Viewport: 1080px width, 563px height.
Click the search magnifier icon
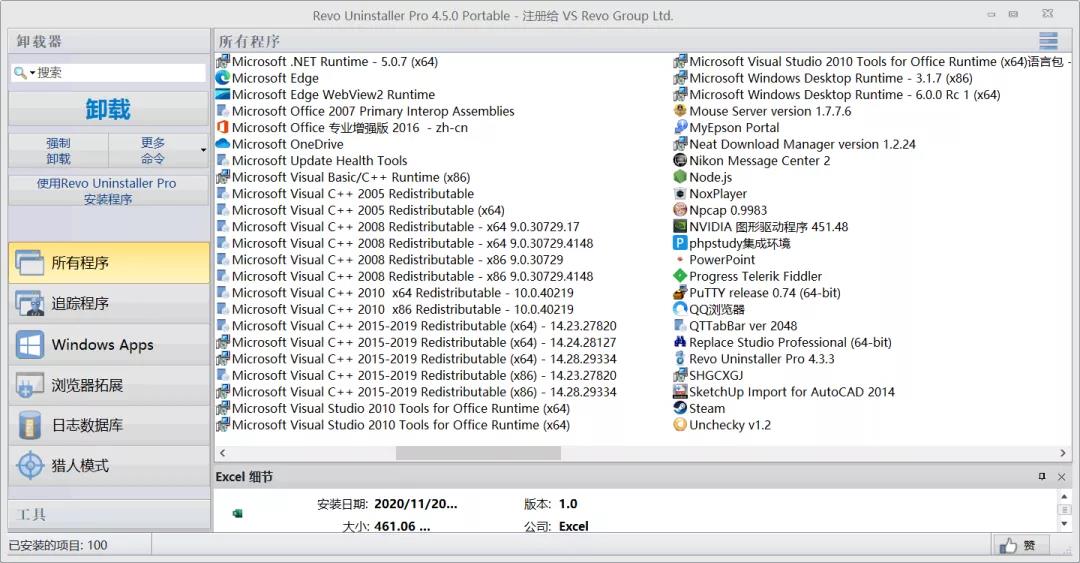[20, 72]
